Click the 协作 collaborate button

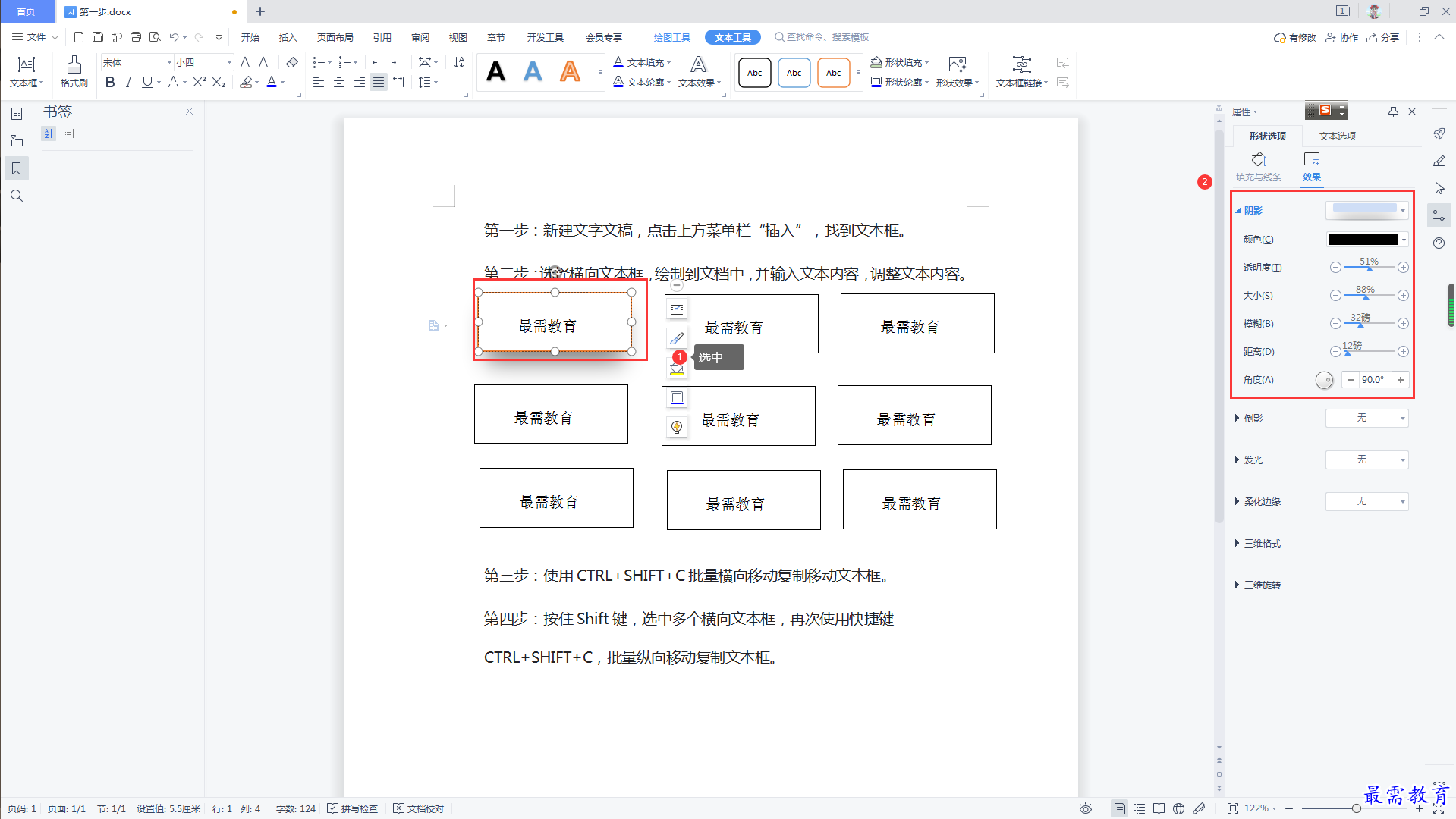coord(1341,37)
